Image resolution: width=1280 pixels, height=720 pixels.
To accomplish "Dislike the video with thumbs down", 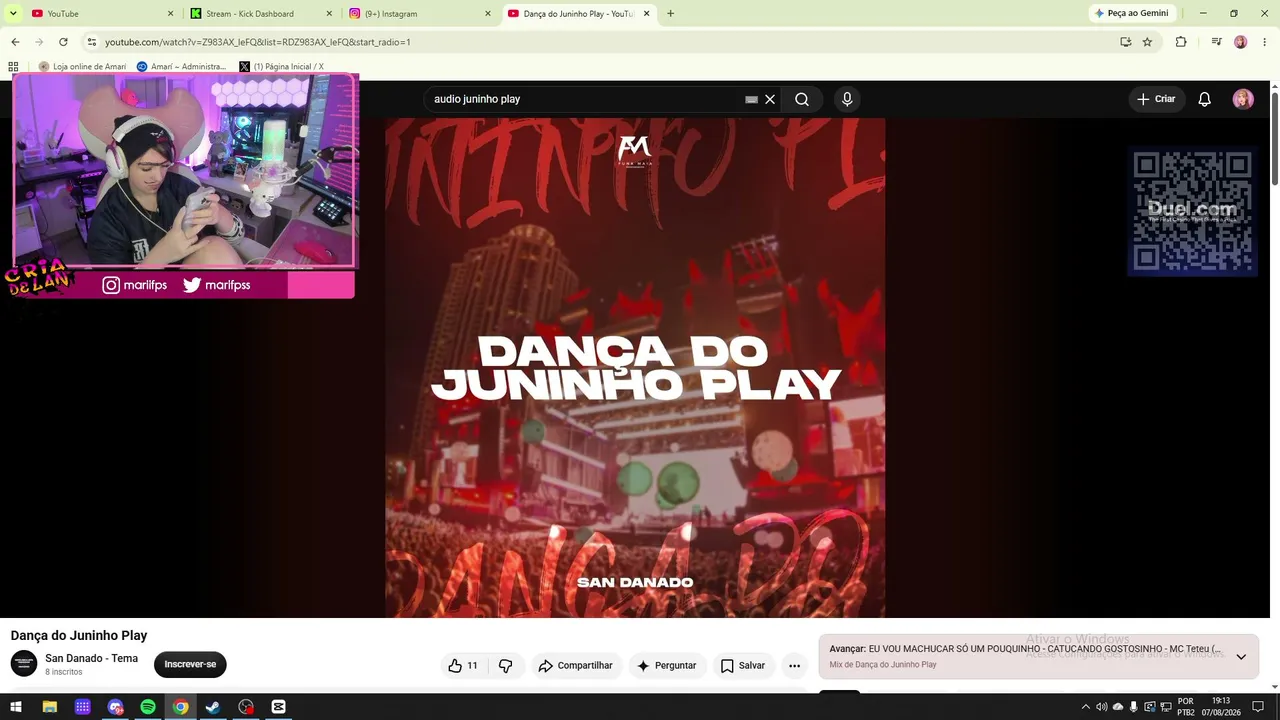I will [505, 665].
